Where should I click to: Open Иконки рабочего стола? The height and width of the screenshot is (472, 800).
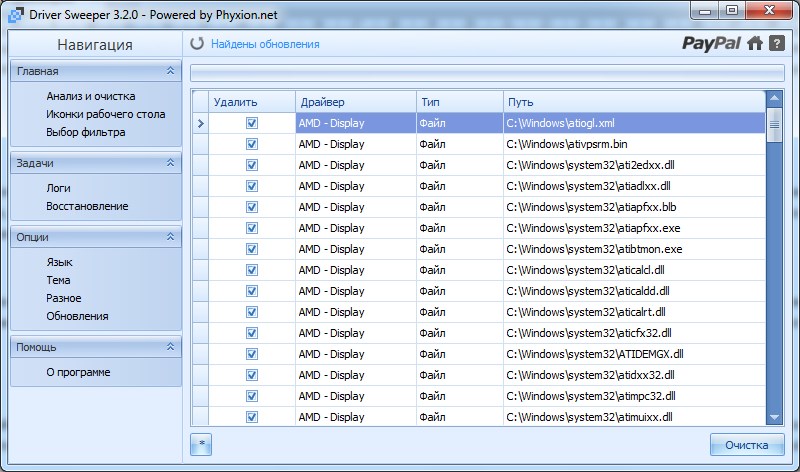click(106, 114)
